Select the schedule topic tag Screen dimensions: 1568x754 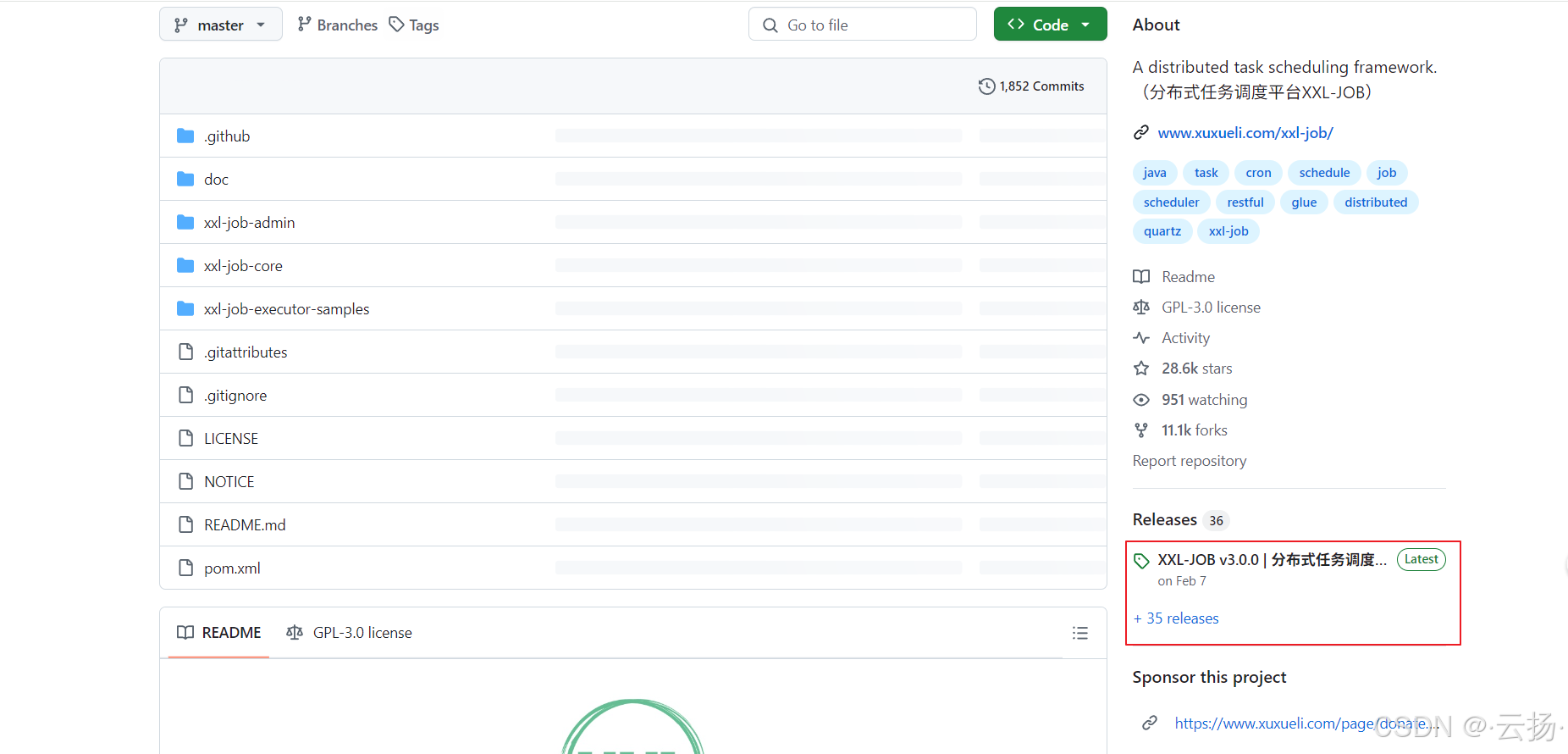1324,173
